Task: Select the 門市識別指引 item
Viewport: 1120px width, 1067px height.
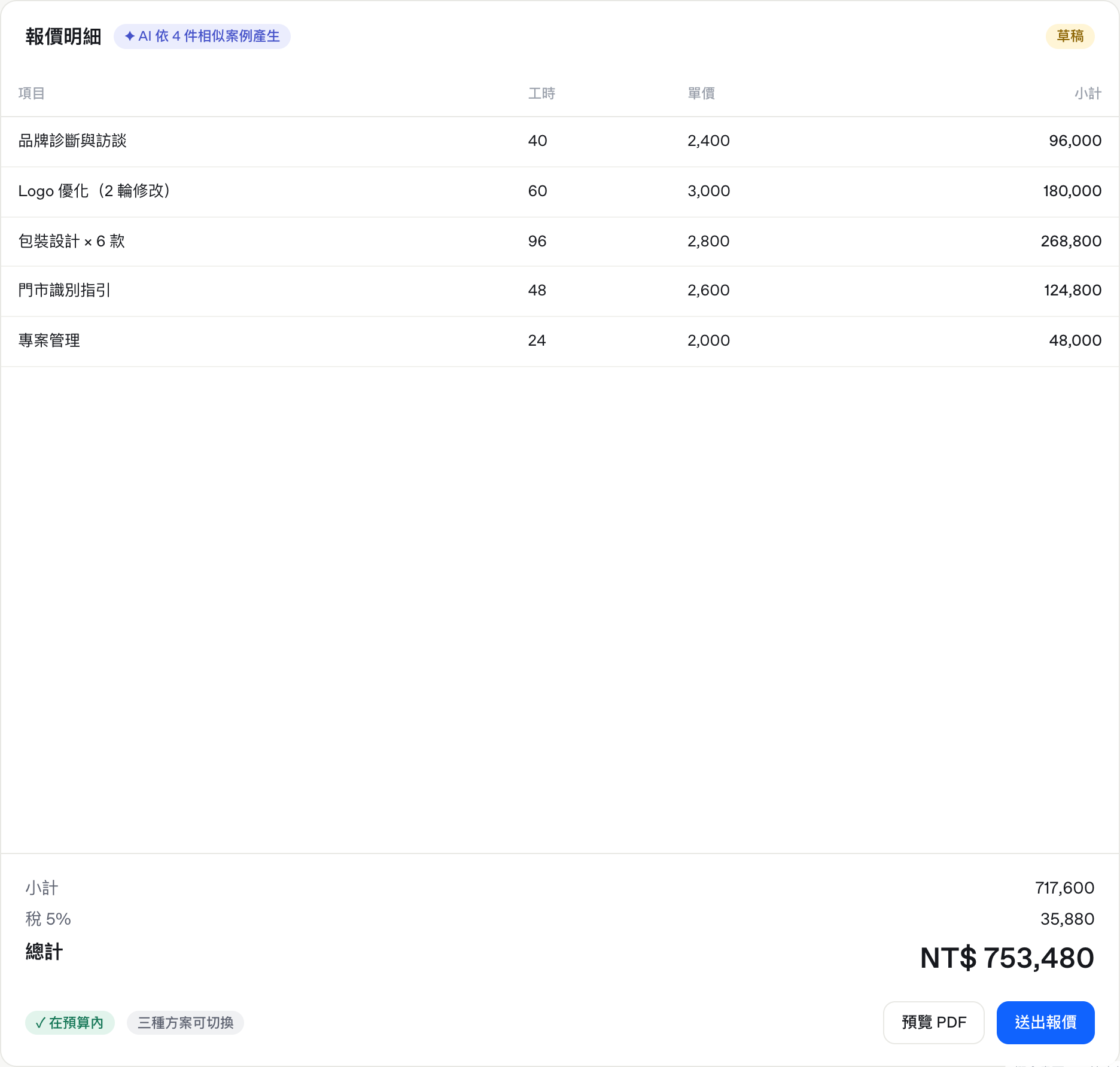Action: pos(65,290)
